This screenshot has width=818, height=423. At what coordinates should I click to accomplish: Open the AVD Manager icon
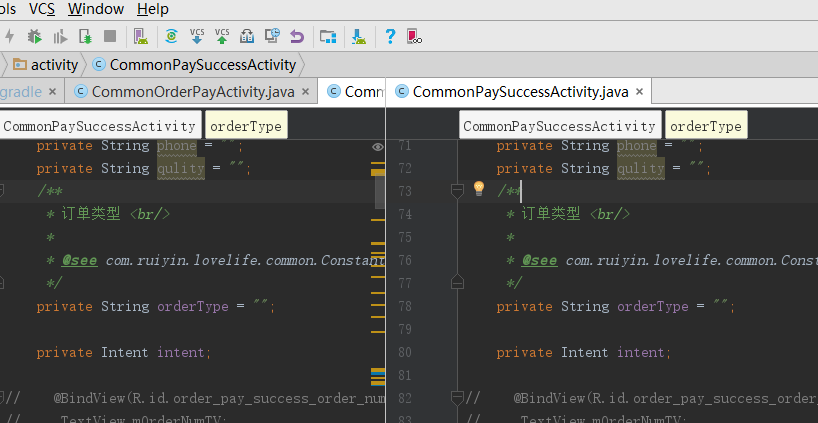click(x=141, y=36)
